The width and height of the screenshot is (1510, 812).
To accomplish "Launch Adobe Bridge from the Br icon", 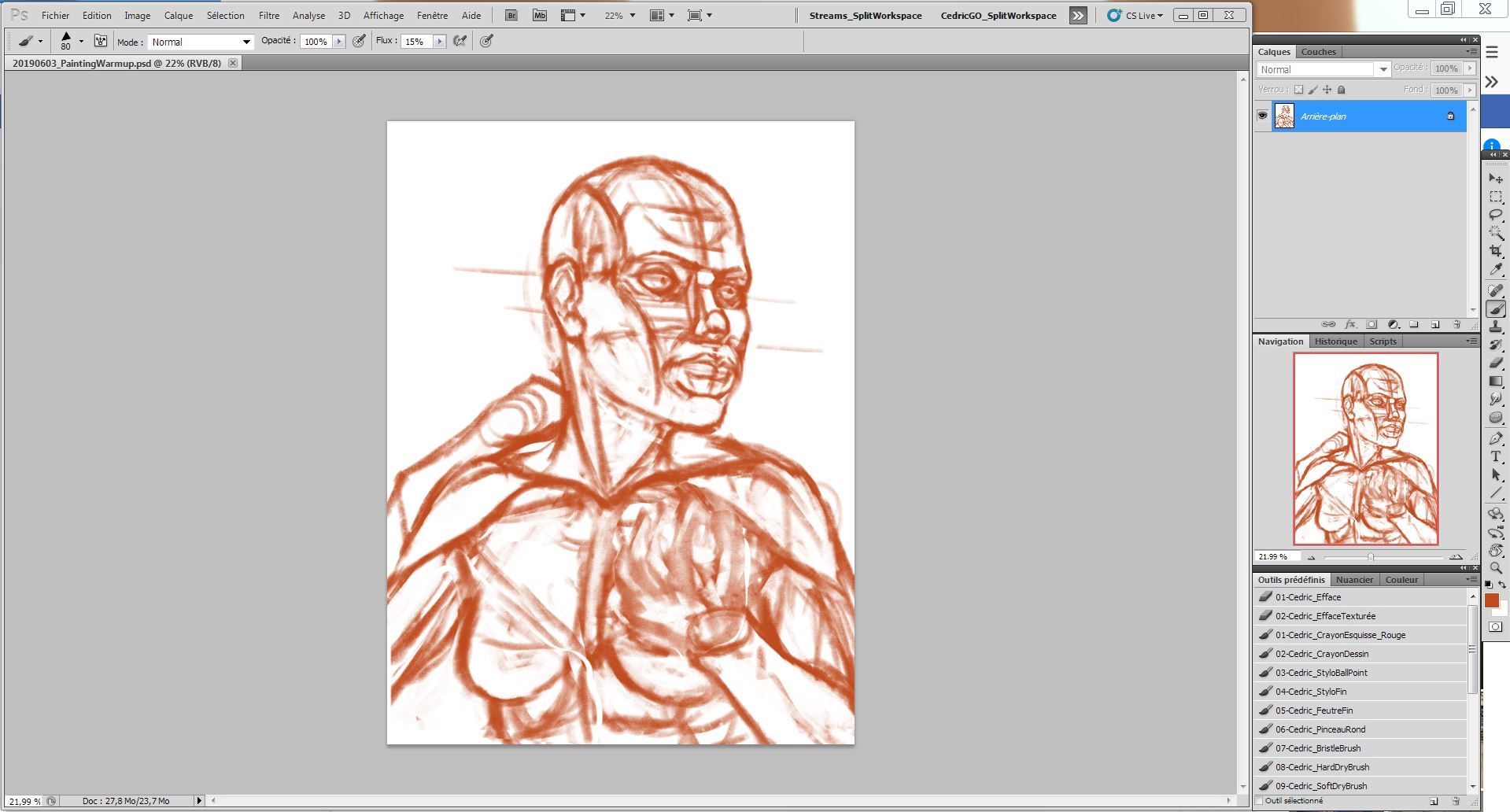I will tap(511, 15).
